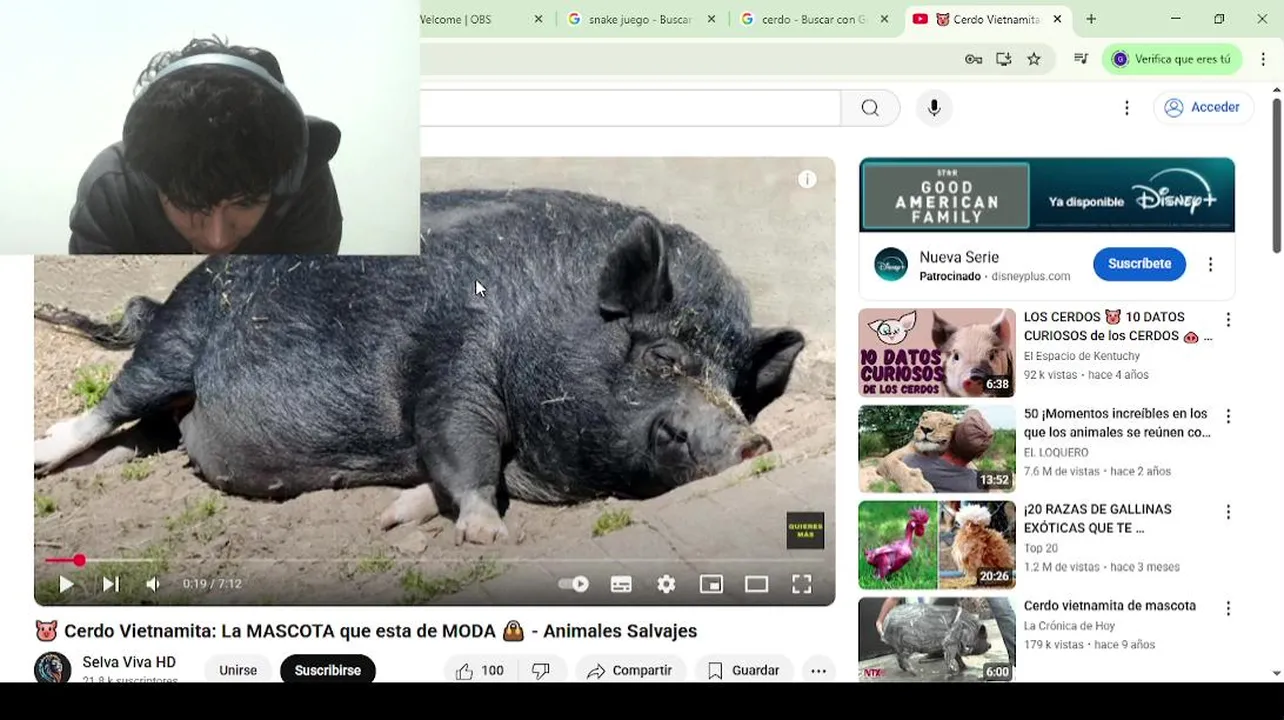Image resolution: width=1284 pixels, height=720 pixels.
Task: Enter fullscreen video mode
Action: [802, 584]
